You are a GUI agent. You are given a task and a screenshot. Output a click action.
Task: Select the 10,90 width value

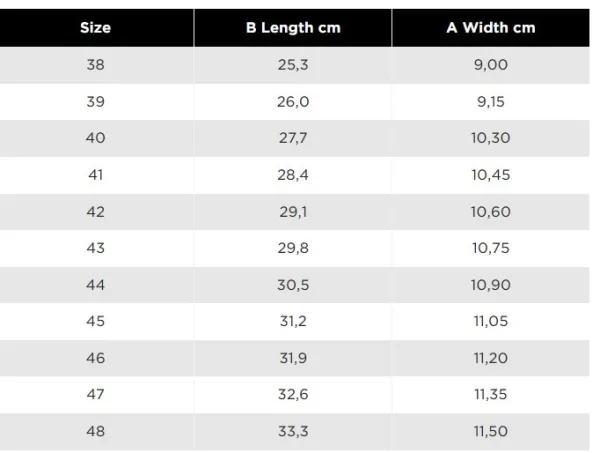[x=490, y=285]
